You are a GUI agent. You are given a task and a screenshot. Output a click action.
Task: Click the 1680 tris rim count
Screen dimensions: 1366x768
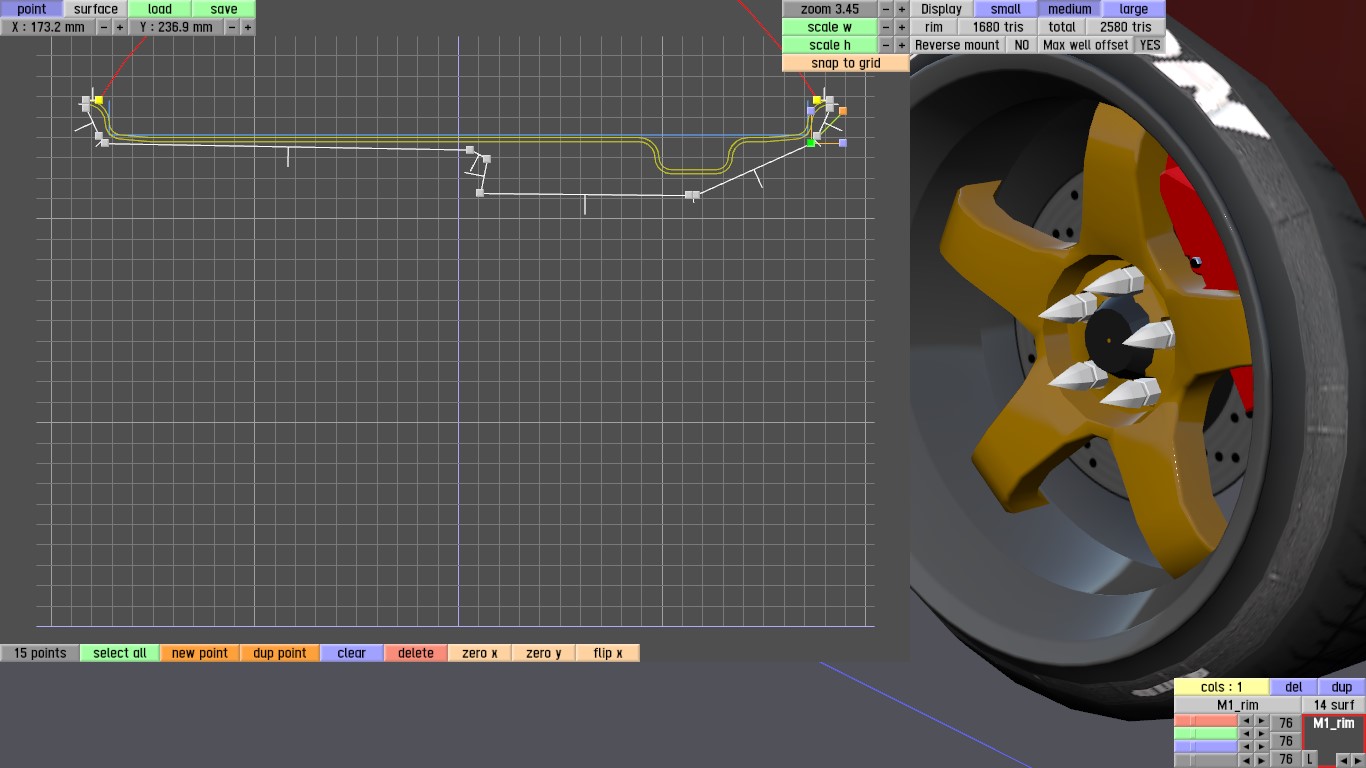tap(998, 27)
